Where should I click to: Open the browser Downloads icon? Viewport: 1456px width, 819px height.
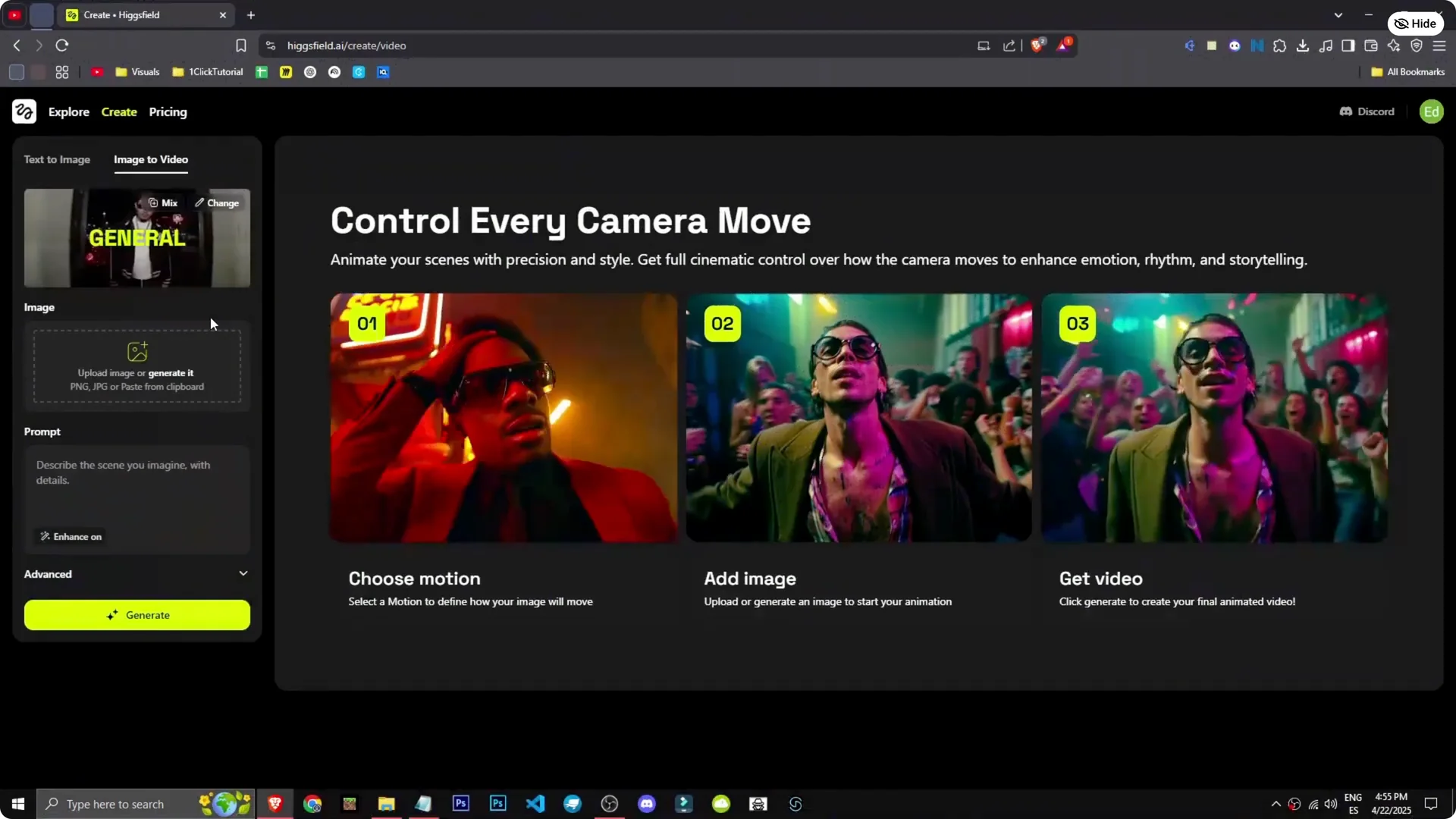[1303, 45]
